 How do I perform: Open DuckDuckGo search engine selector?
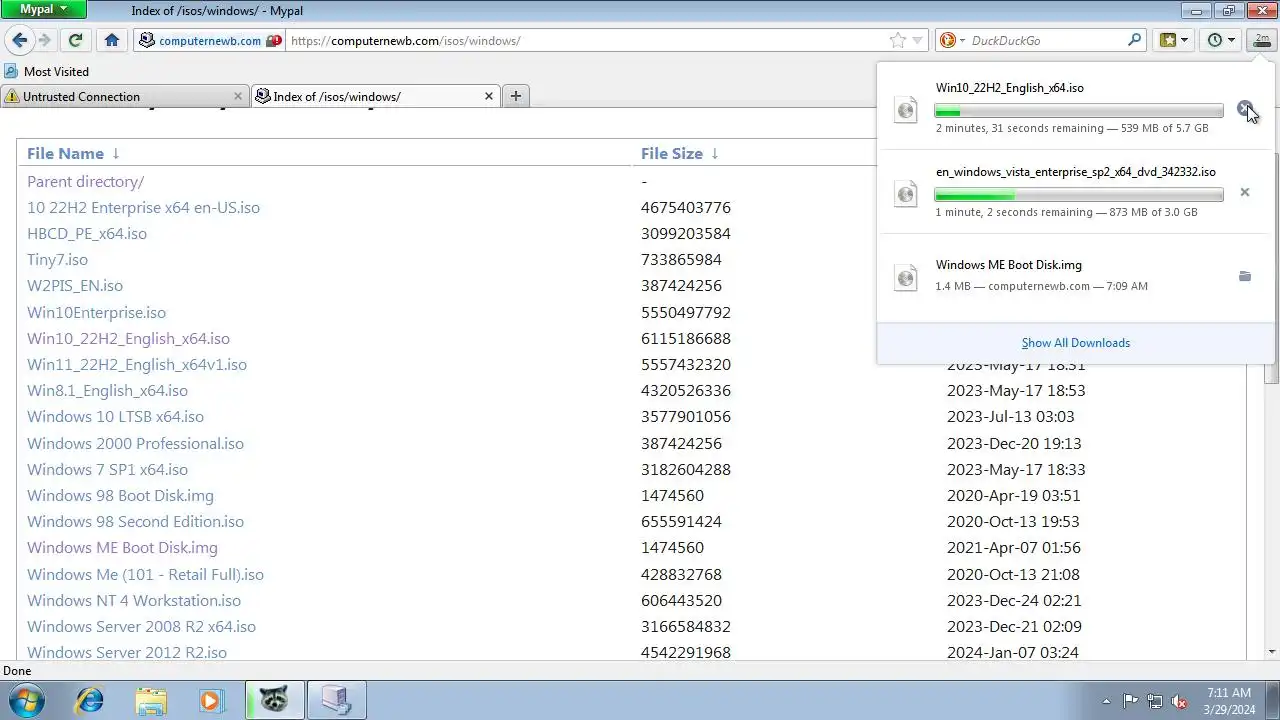pyautogui.click(x=952, y=41)
